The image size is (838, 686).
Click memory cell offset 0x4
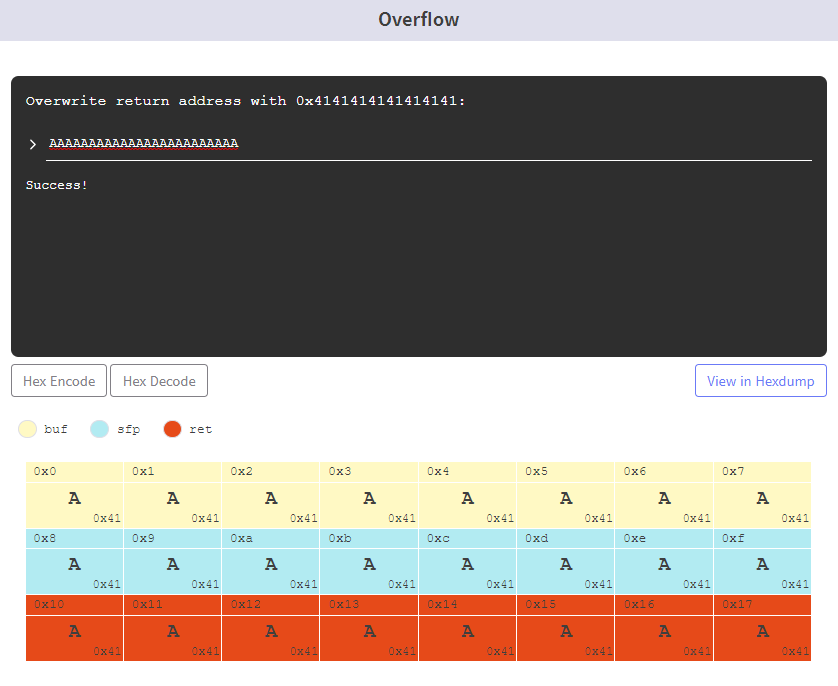coord(468,495)
